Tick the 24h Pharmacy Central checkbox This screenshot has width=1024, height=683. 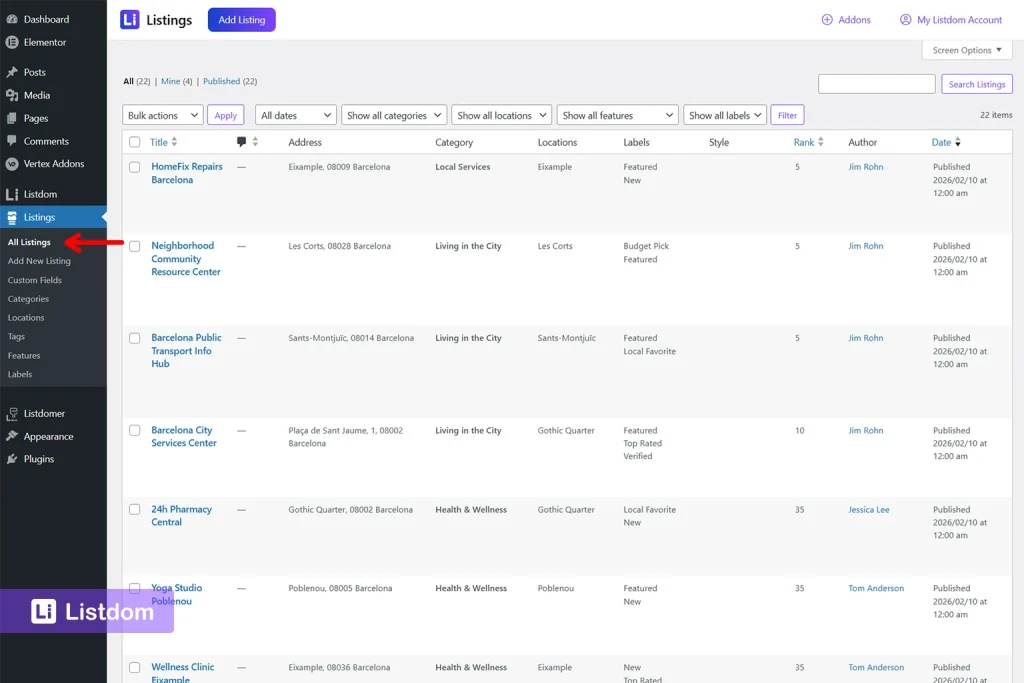point(135,509)
